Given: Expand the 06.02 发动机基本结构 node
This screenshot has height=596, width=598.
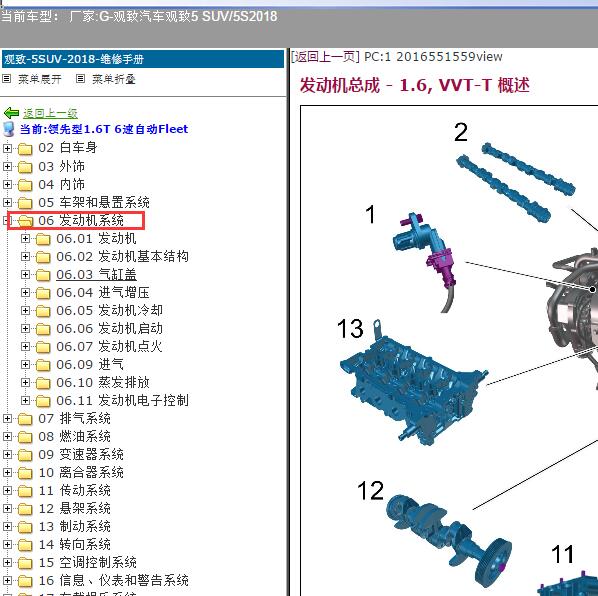Looking at the screenshot, I should pos(25,256).
